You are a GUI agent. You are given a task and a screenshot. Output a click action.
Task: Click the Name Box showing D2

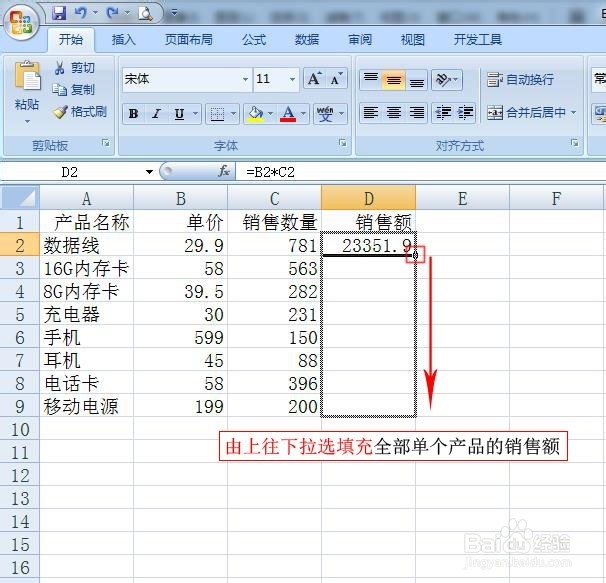pos(71,172)
